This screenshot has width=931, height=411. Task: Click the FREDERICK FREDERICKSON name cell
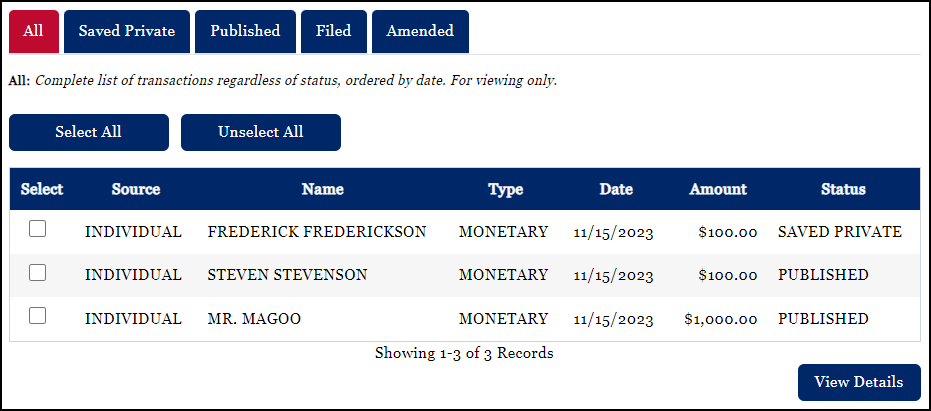coord(317,232)
